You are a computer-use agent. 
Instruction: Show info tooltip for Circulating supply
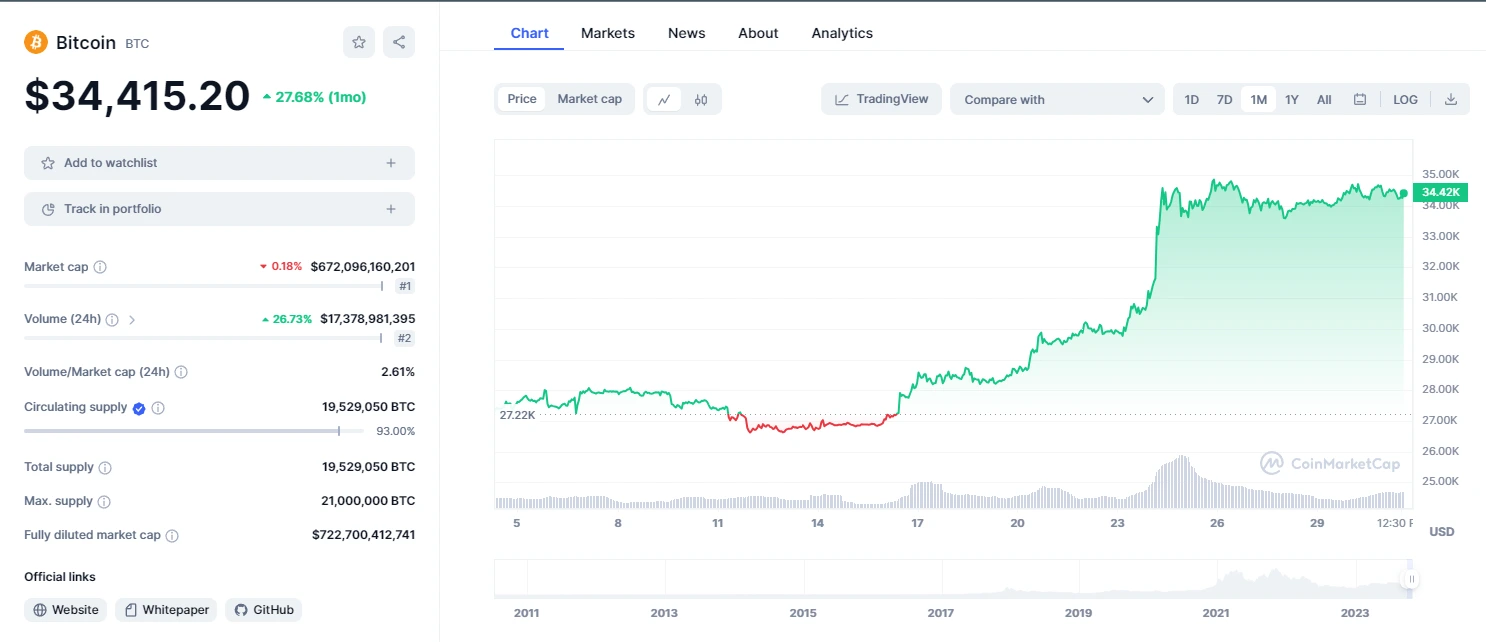[158, 408]
